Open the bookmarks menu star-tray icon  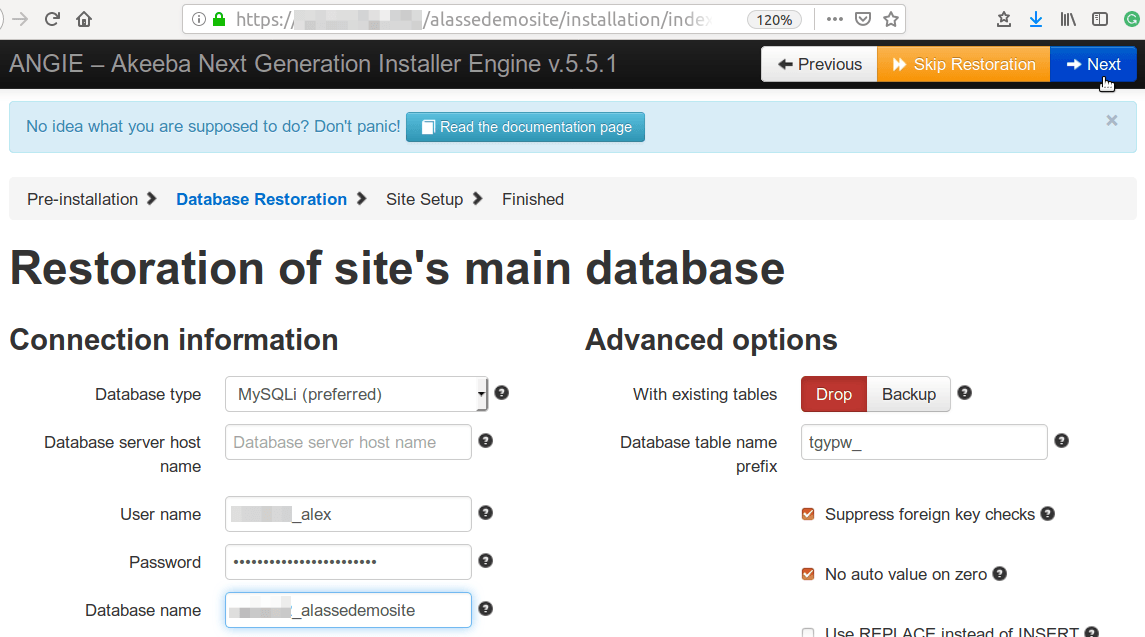coord(1004,20)
